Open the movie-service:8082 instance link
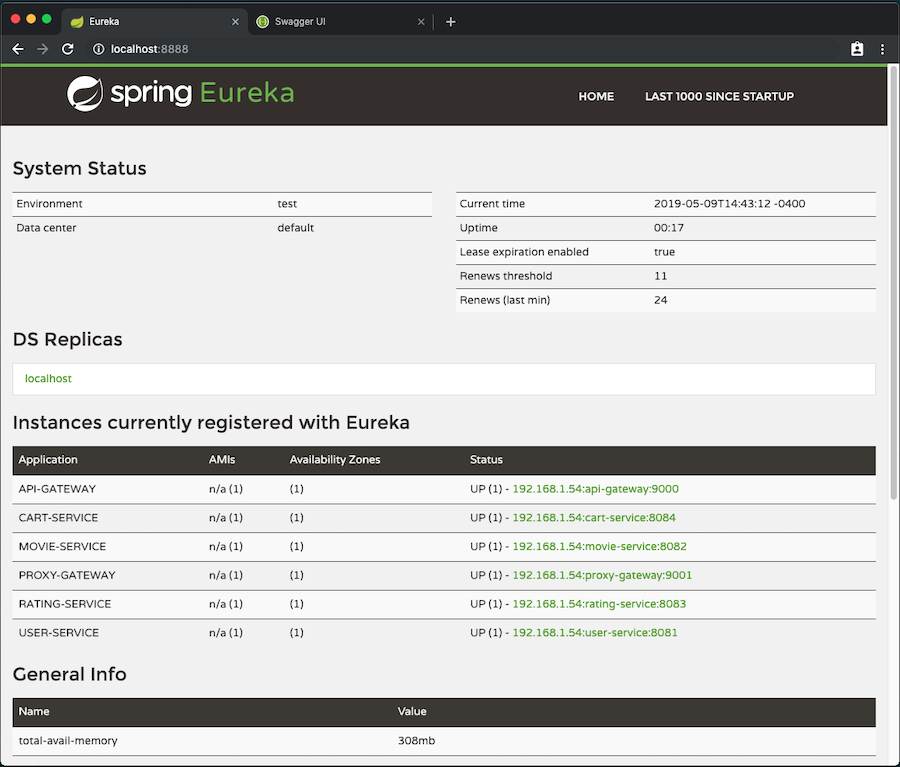900x767 pixels. click(599, 547)
